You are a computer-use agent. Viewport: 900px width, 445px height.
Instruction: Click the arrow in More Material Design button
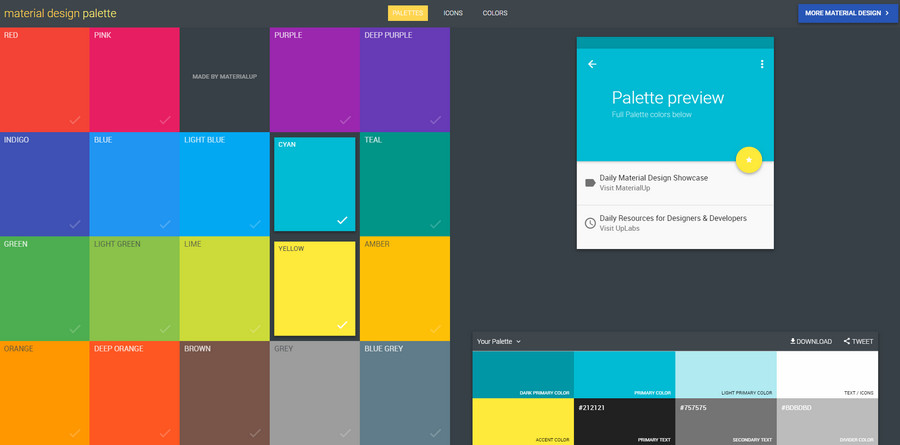pyautogui.click(x=886, y=13)
